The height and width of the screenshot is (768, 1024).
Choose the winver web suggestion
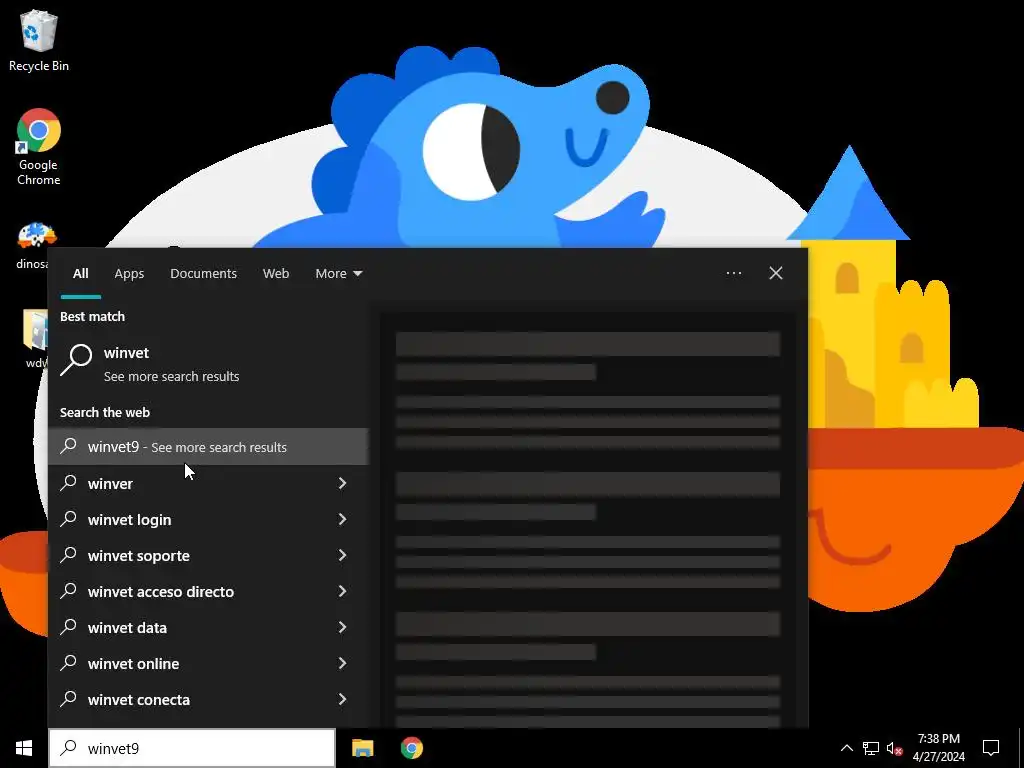pos(208,483)
